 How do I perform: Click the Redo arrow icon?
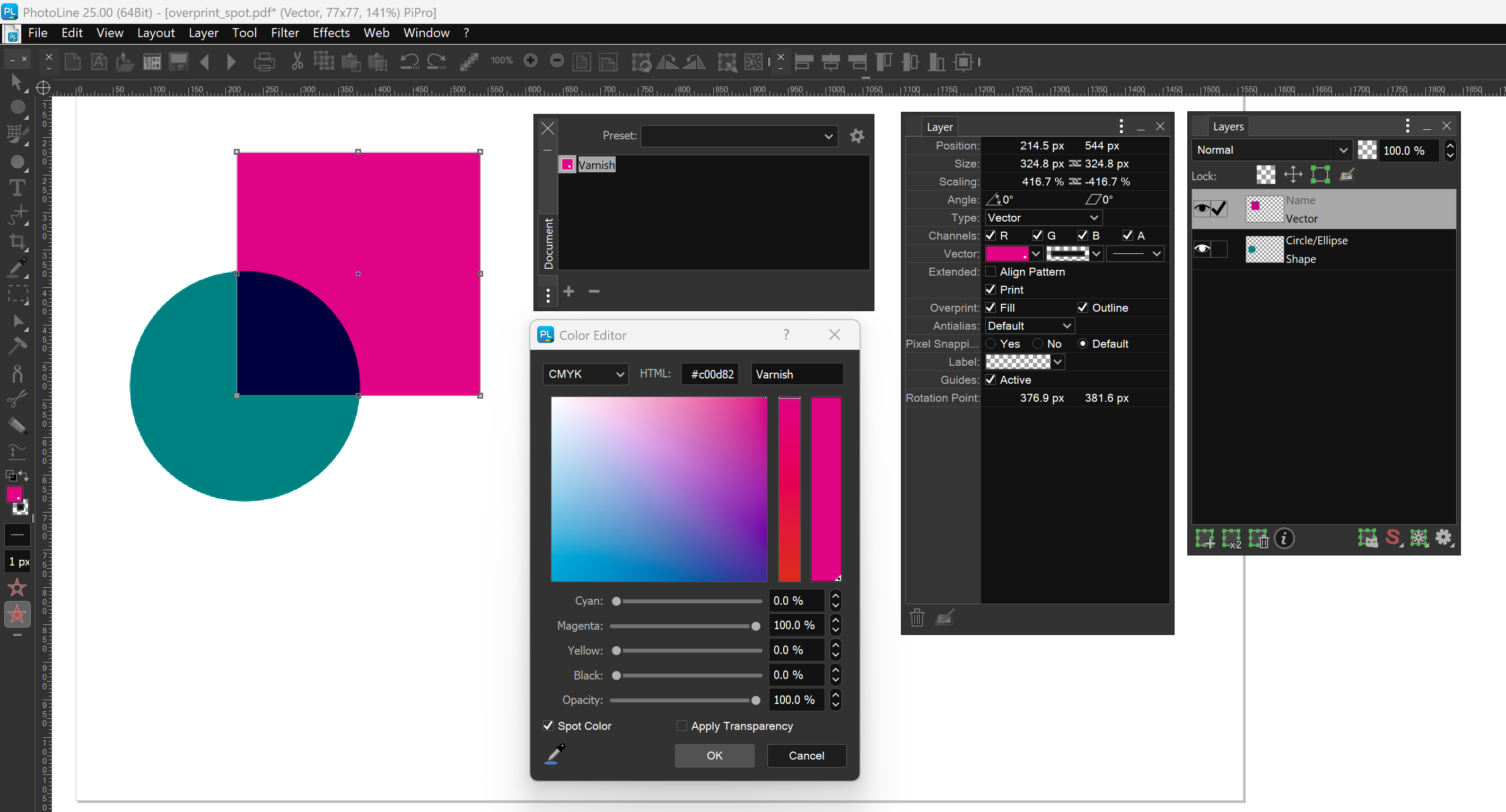coord(436,61)
